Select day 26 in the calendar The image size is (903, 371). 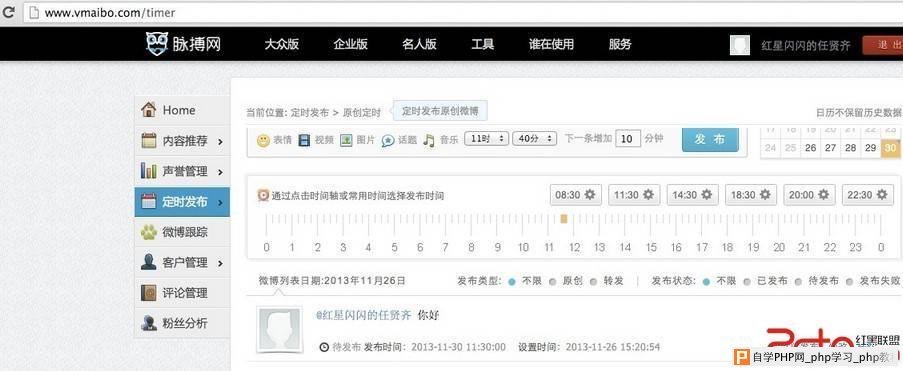coord(810,148)
